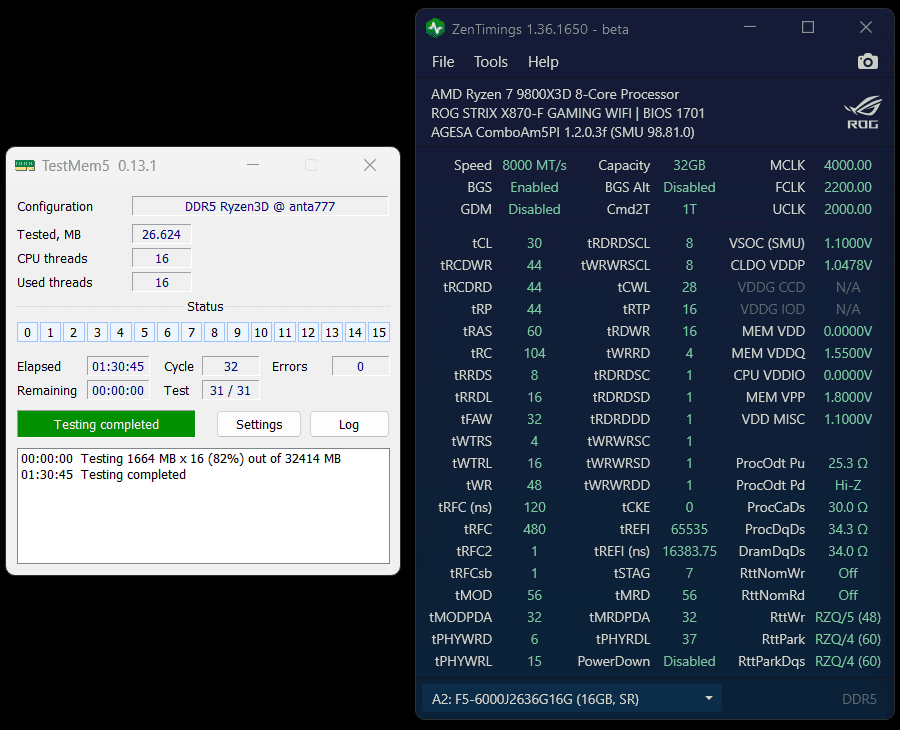Click the Elapsed time field 01:30:45
This screenshot has height=730, width=900.
[118, 366]
